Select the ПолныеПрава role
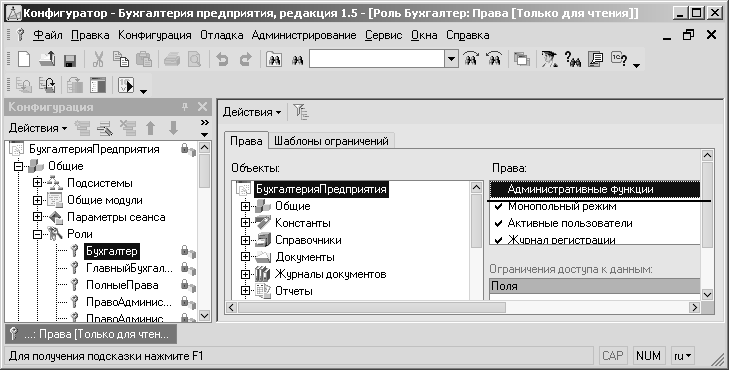This screenshot has height=370, width=729. (122, 285)
